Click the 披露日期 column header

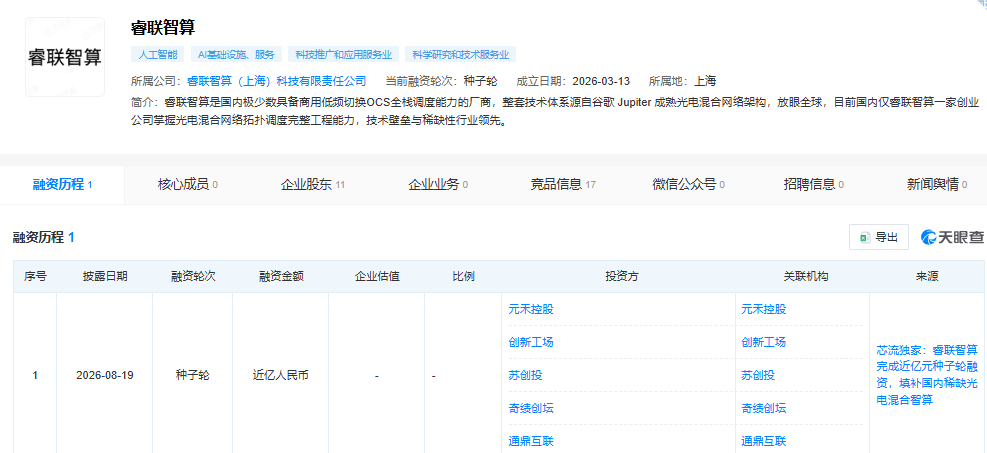coord(104,276)
